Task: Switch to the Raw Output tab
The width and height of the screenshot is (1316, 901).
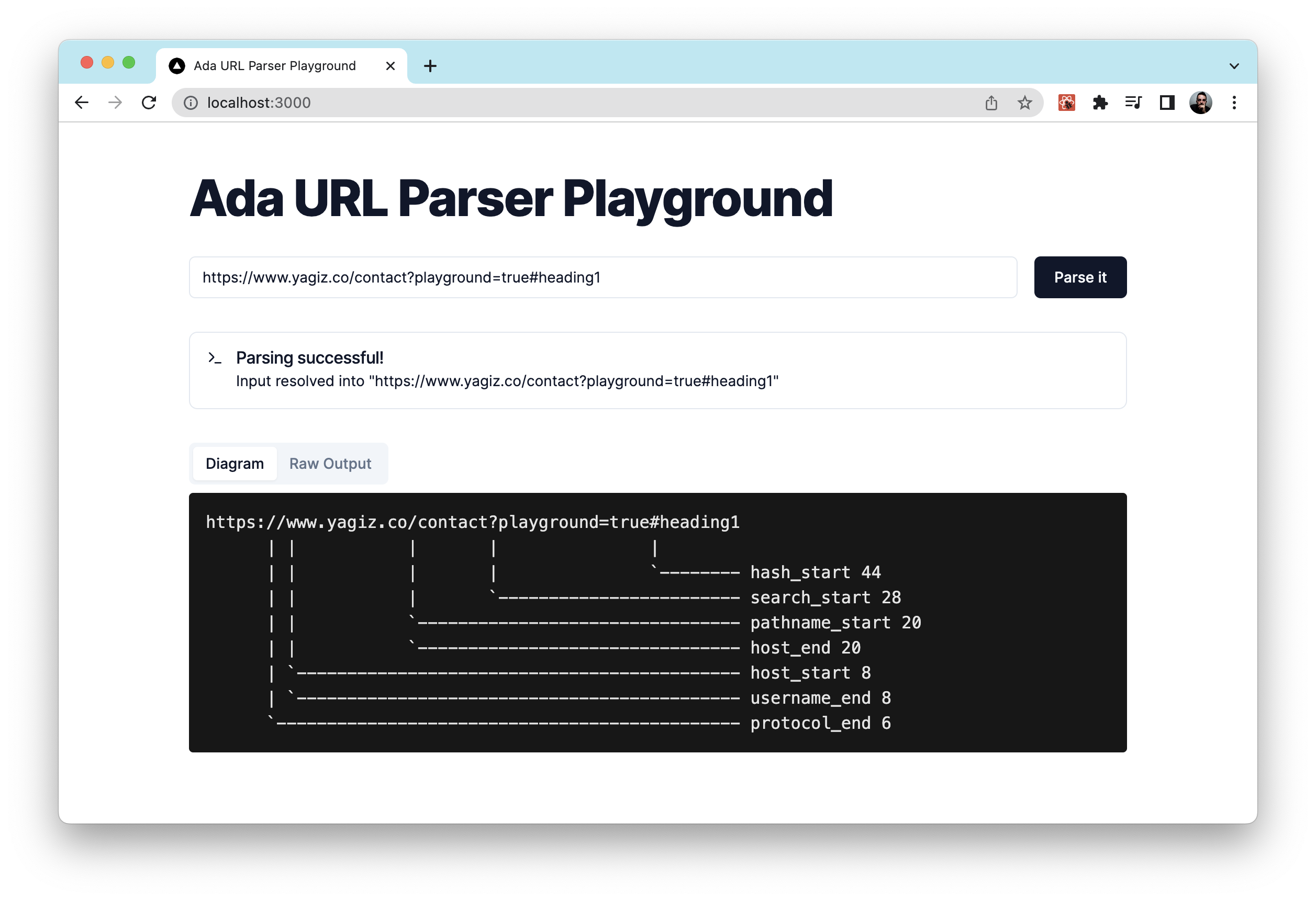Action: (330, 464)
